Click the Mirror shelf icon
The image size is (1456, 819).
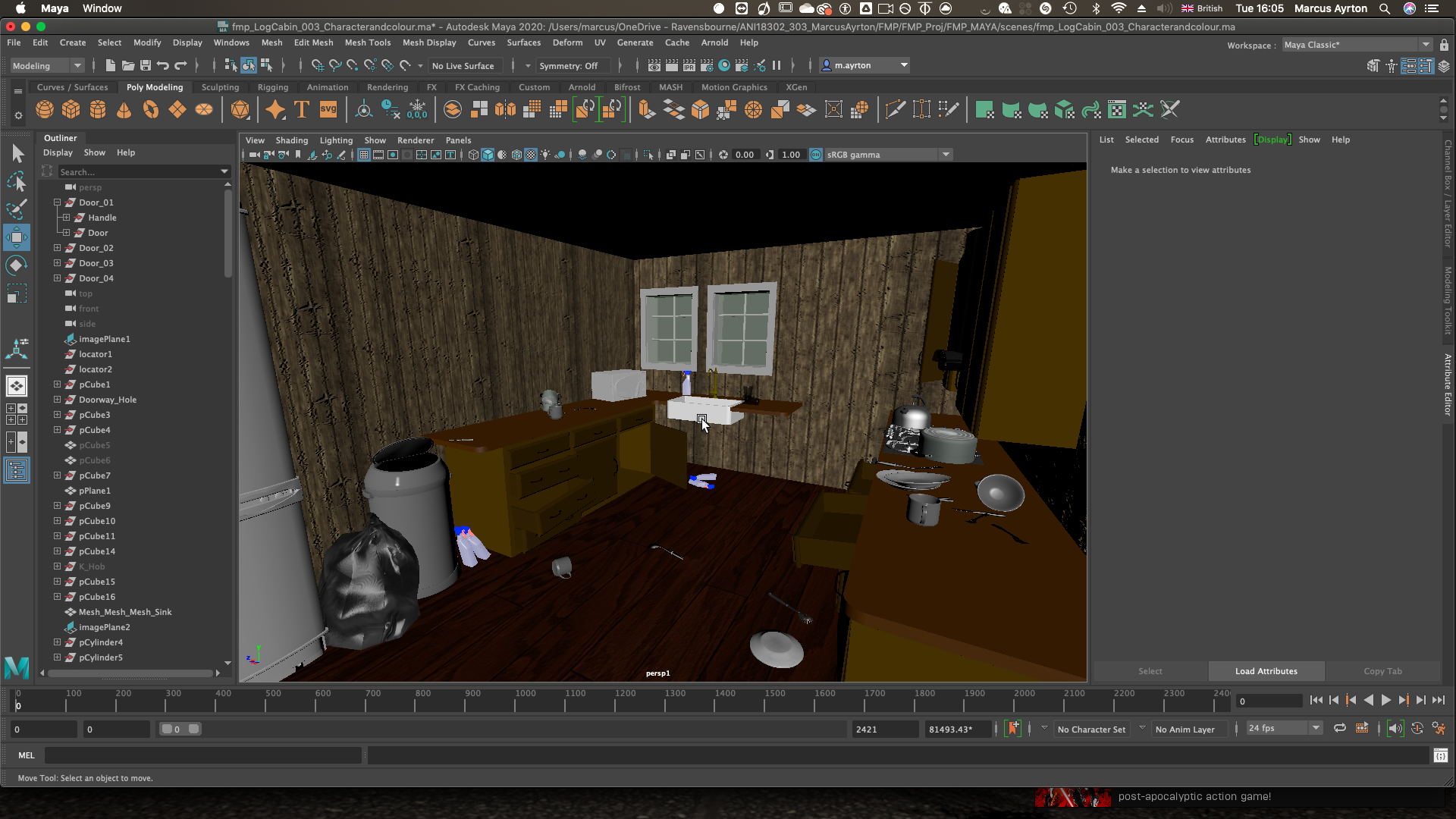pyautogui.click(x=506, y=110)
